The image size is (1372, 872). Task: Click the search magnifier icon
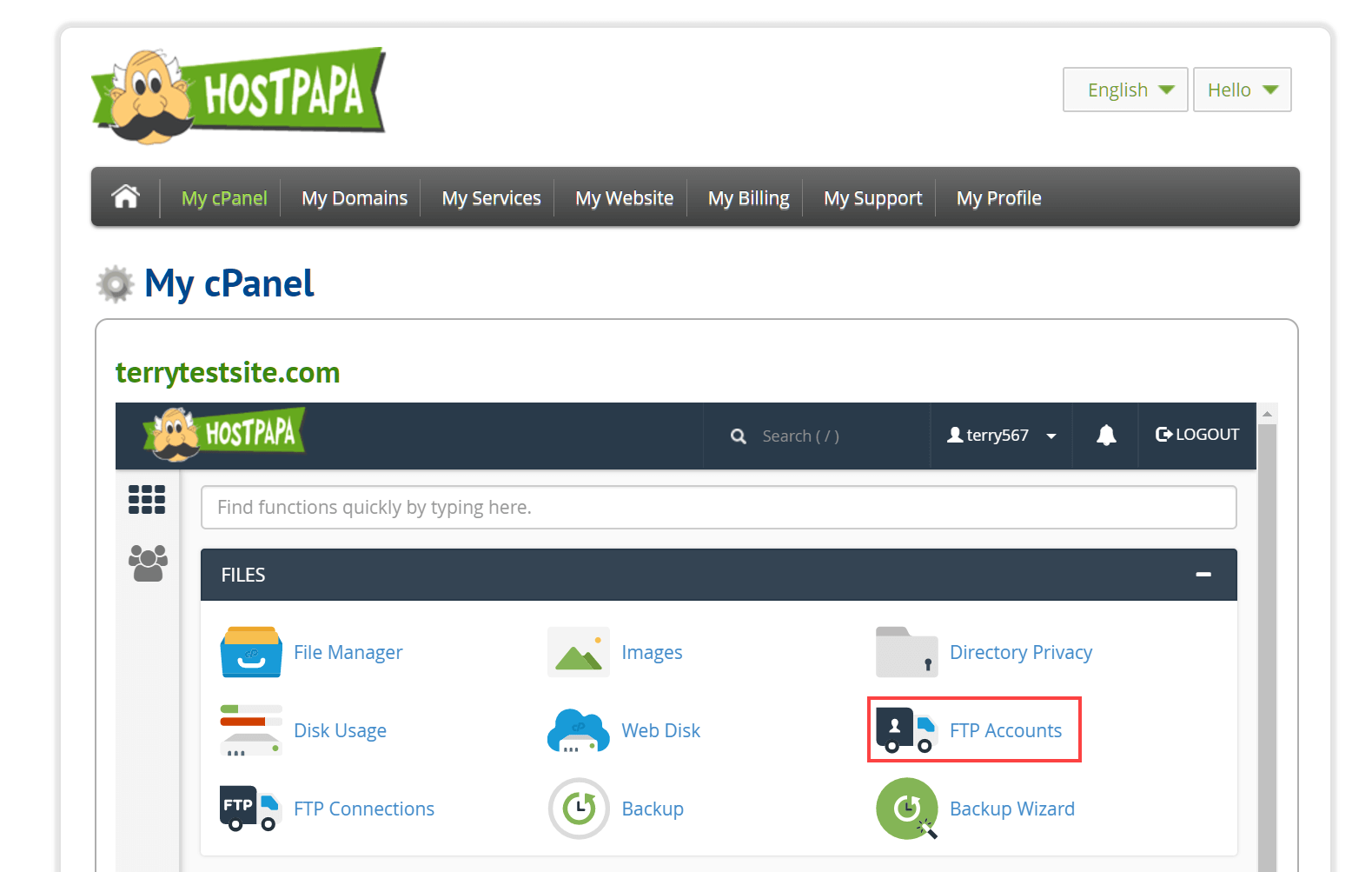tap(739, 436)
